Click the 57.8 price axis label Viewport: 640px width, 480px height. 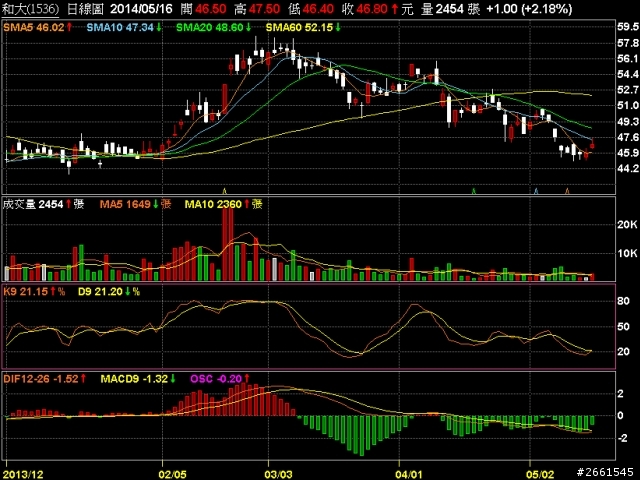tap(628, 43)
